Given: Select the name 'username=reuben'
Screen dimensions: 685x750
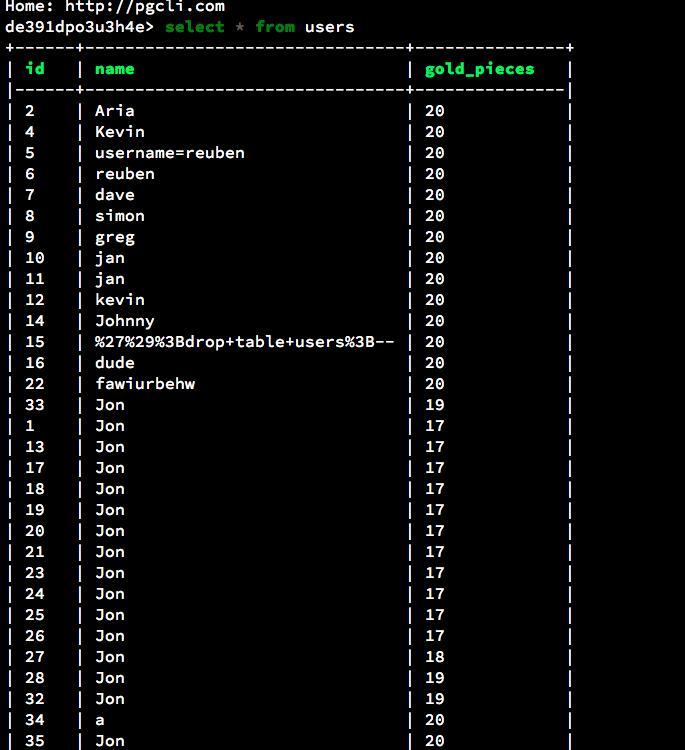Looking at the screenshot, I should coord(170,153).
